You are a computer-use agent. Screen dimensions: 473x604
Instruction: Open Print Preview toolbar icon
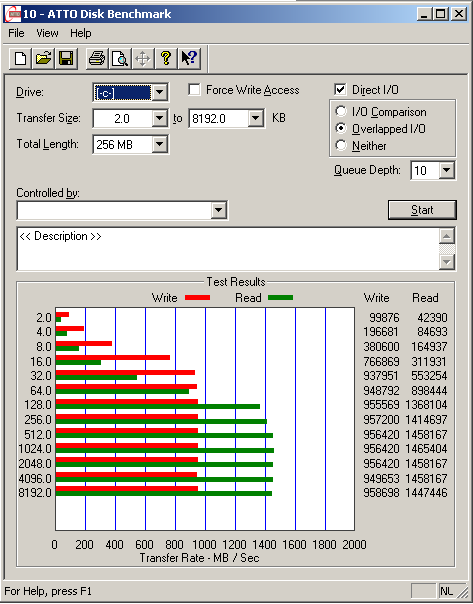point(120,59)
